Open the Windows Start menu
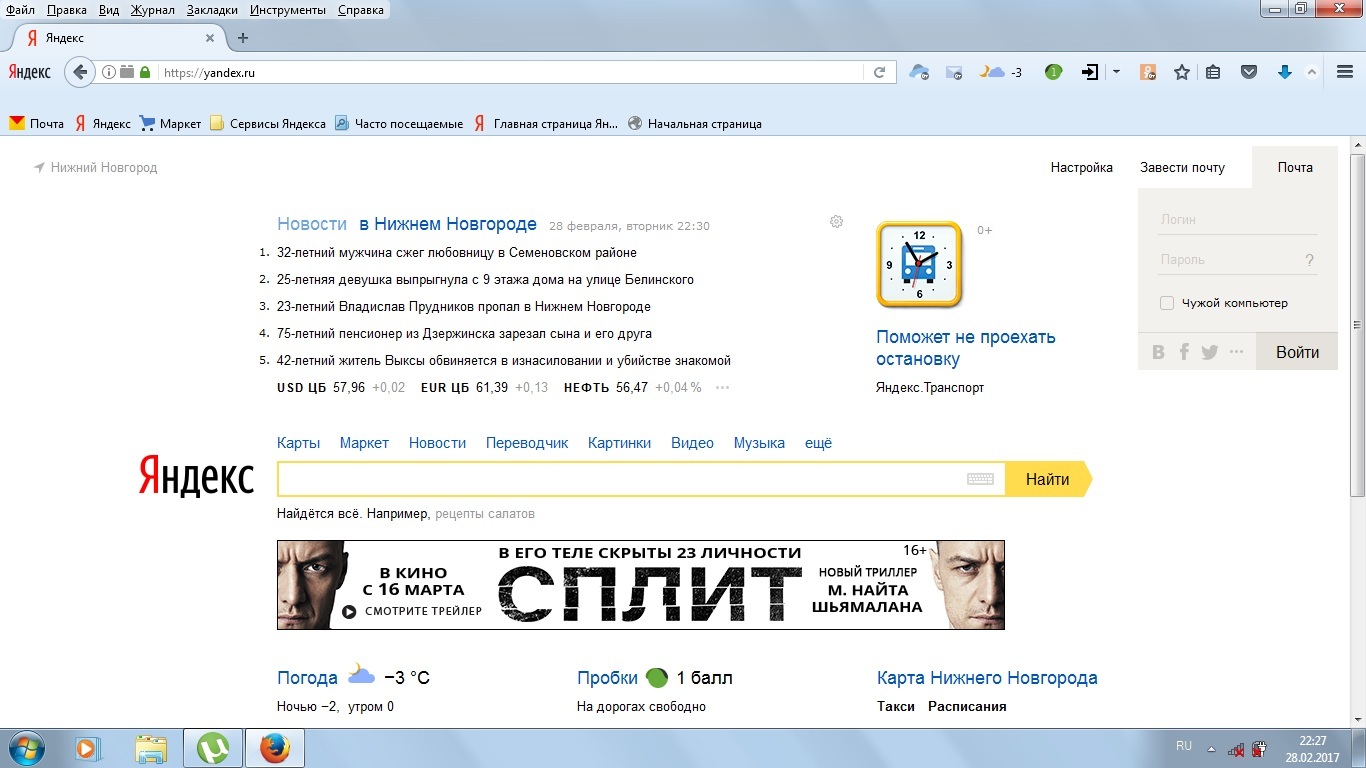Viewport: 1366px width, 768px height. (x=25, y=748)
